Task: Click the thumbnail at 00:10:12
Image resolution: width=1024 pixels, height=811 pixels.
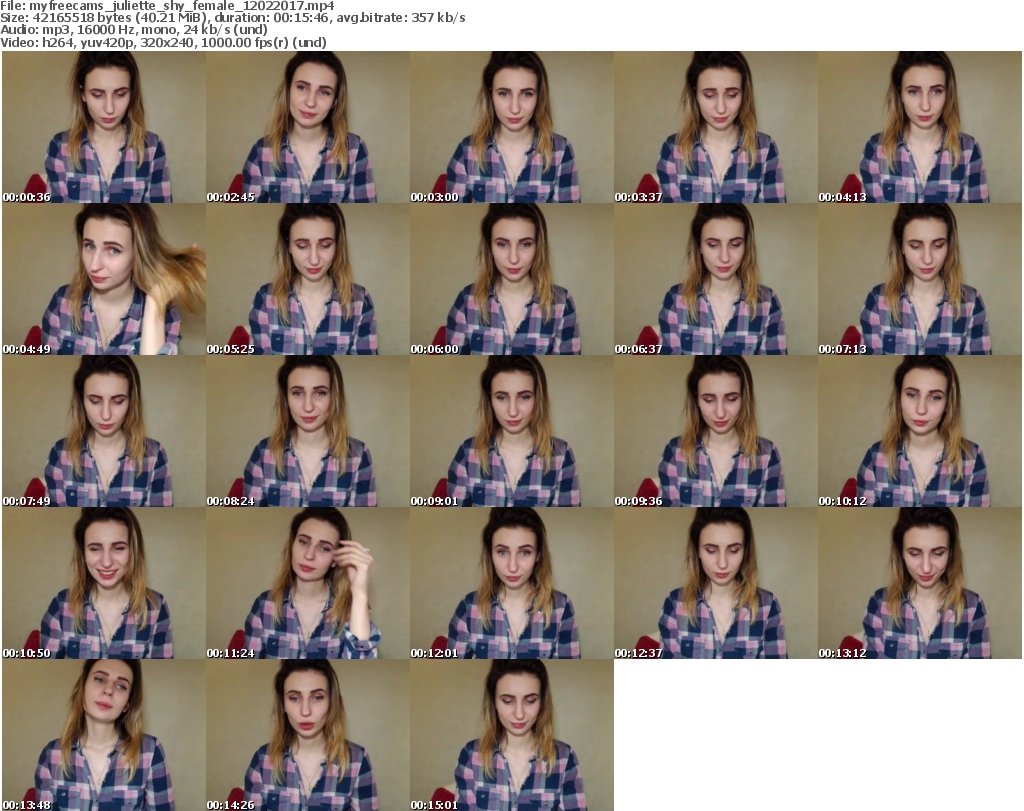Action: point(920,431)
